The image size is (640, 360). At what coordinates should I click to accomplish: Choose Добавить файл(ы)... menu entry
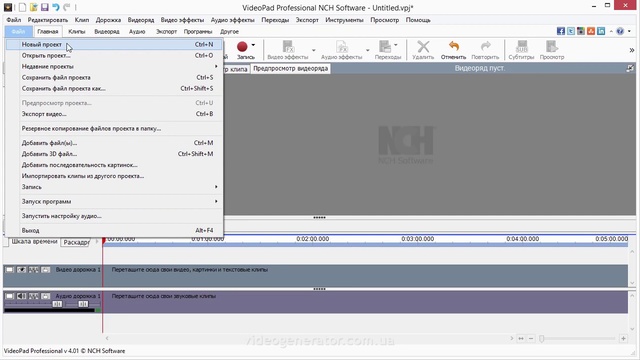click(x=115, y=143)
